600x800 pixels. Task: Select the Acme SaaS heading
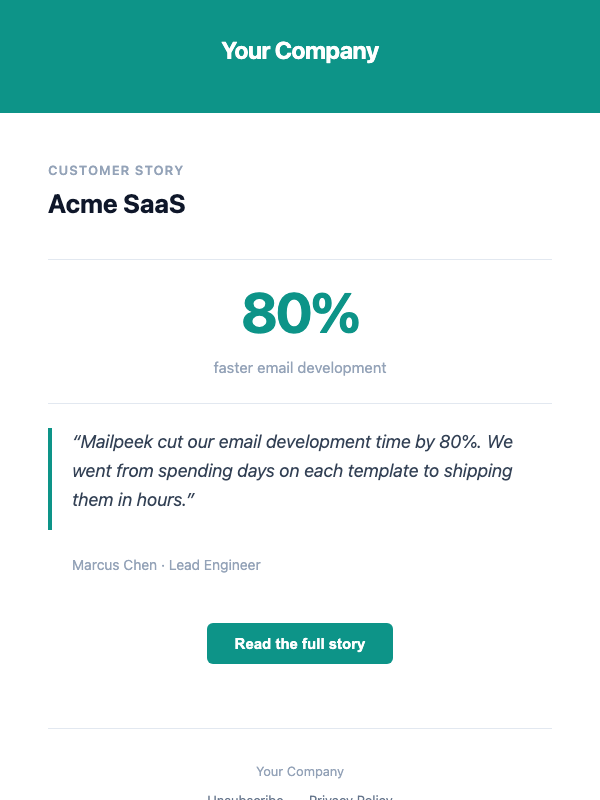115,204
